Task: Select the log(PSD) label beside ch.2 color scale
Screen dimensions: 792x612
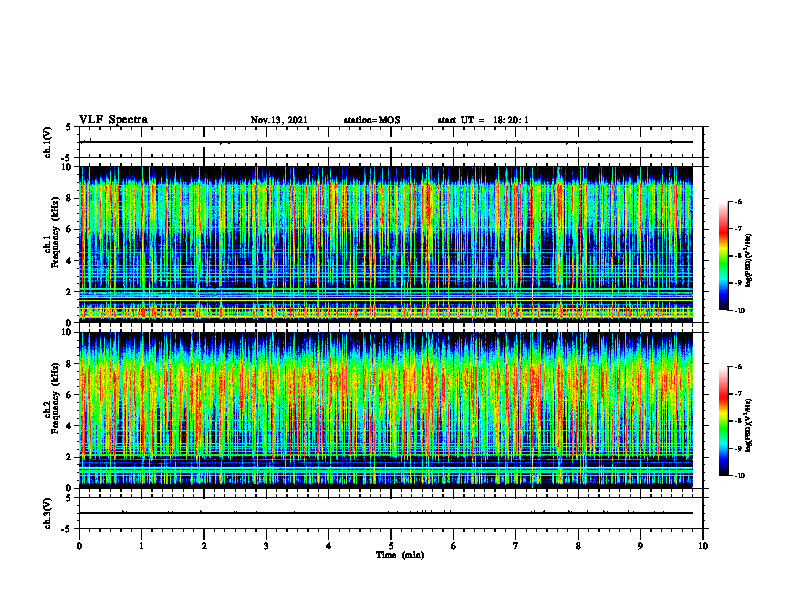Action: coord(749,425)
